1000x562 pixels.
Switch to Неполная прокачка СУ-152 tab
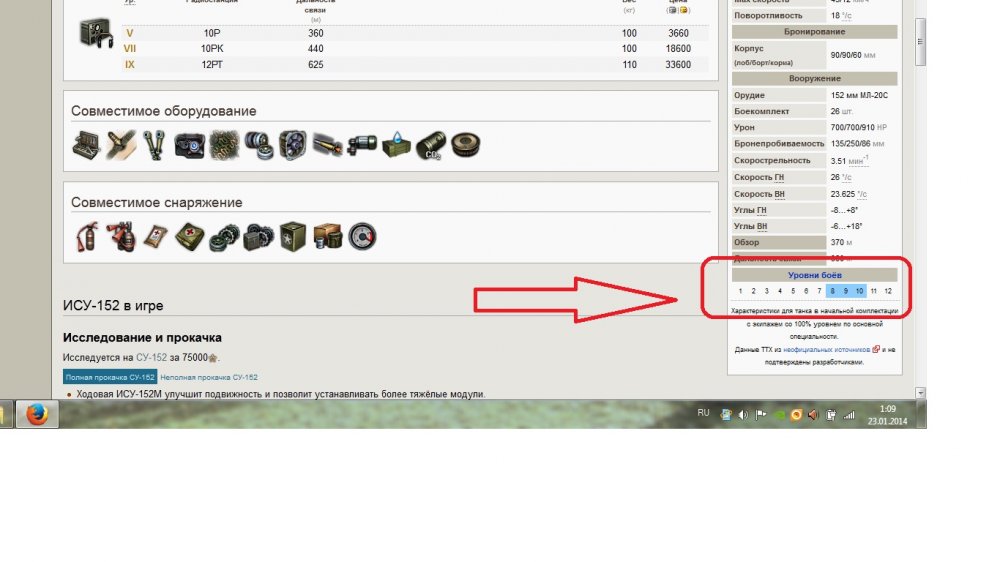pyautogui.click(x=209, y=377)
